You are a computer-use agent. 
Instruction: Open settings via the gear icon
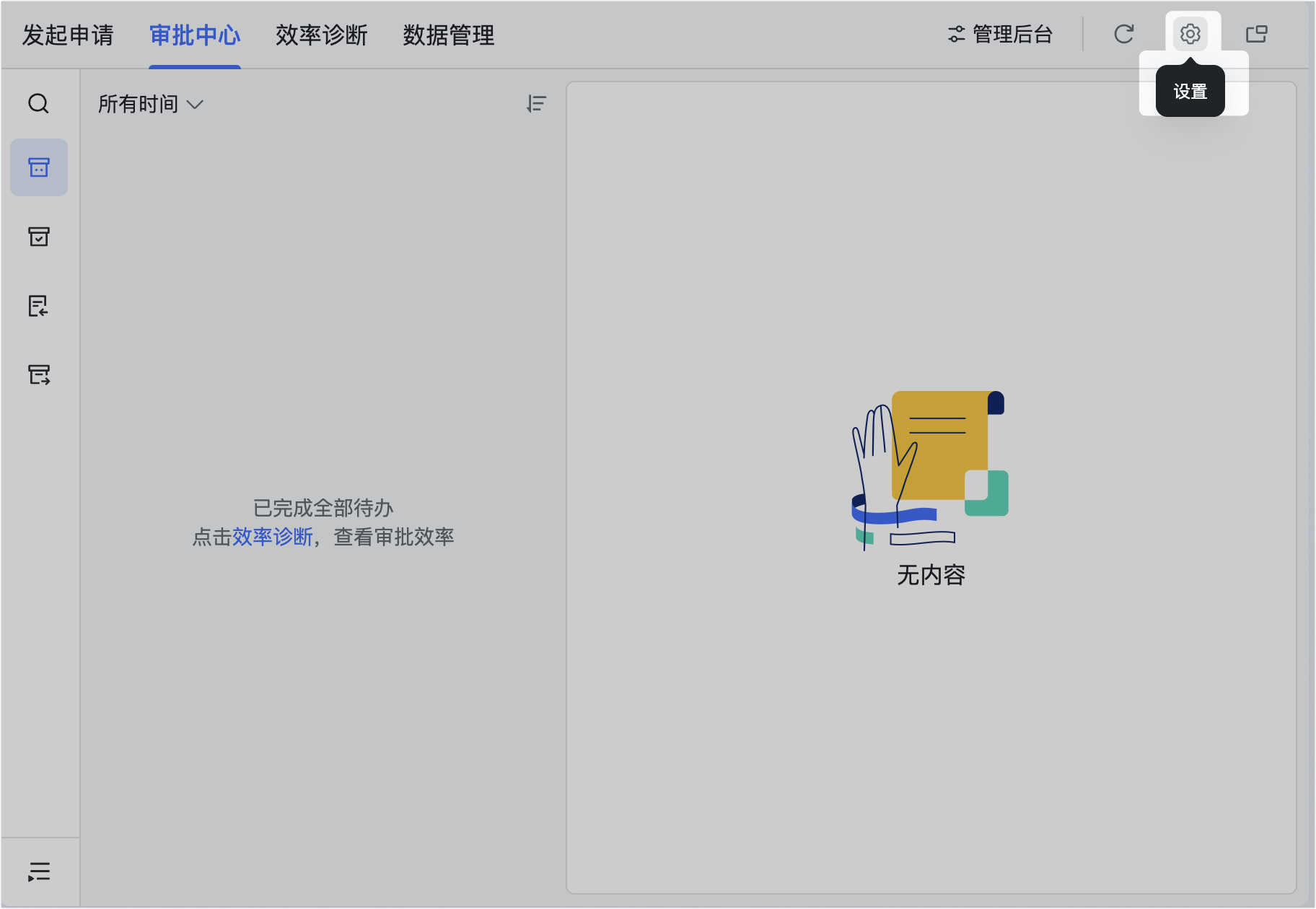coord(1190,34)
